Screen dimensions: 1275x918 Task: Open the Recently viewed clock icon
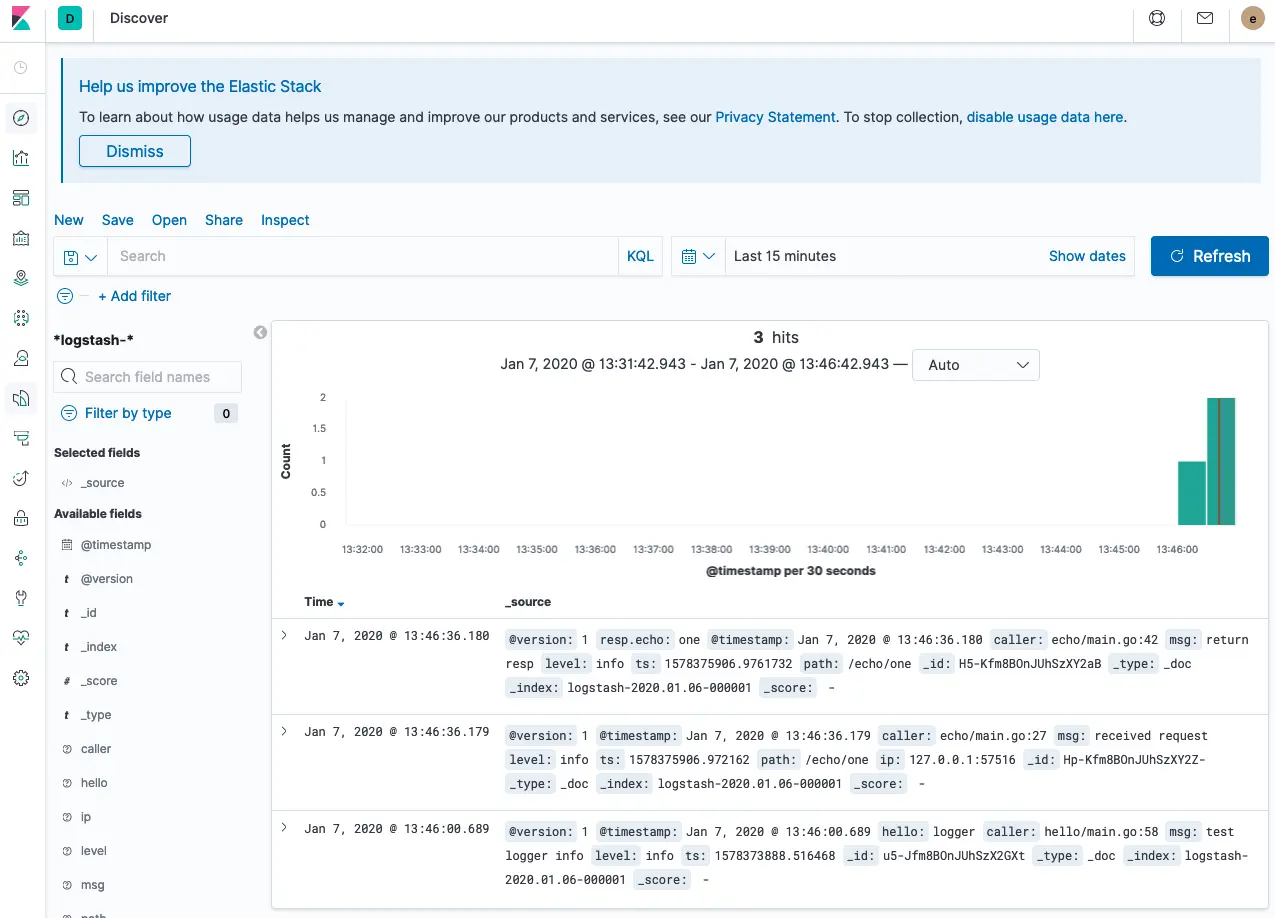[21, 68]
